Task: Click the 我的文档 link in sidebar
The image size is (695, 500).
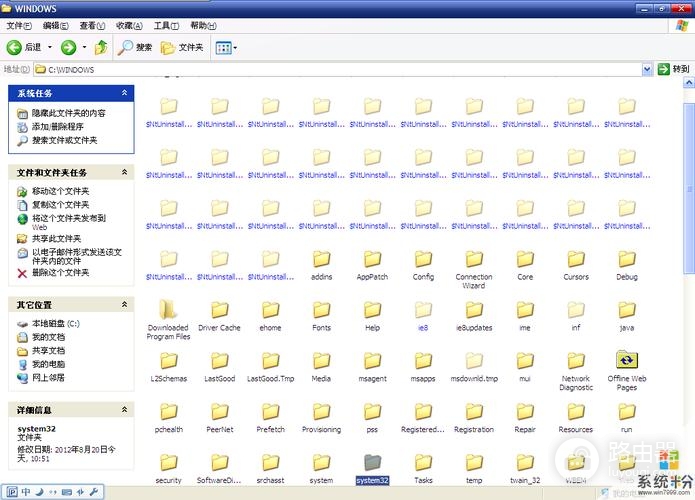Action: click(48, 338)
